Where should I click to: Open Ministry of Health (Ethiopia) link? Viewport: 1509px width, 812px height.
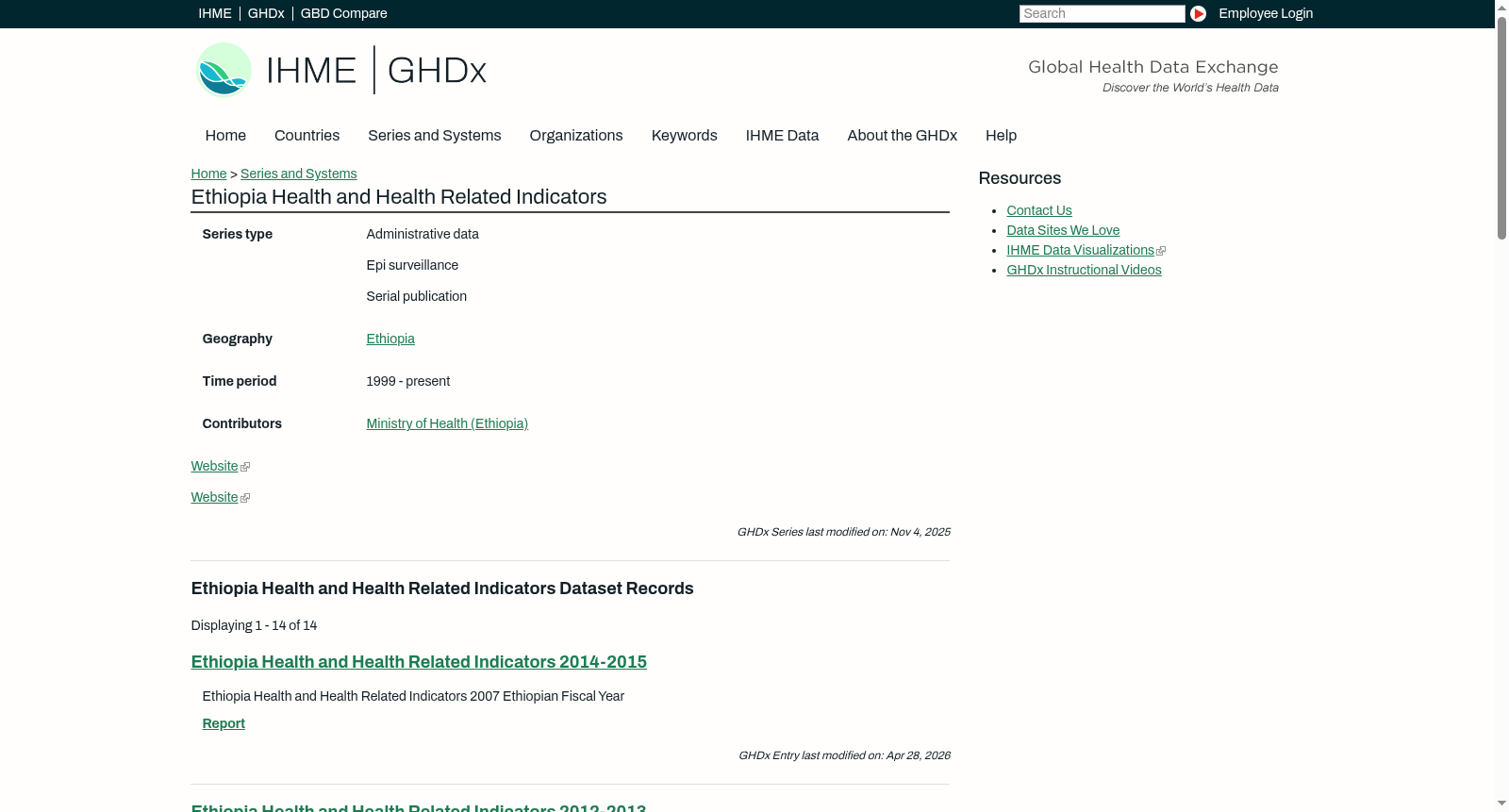pos(447,423)
